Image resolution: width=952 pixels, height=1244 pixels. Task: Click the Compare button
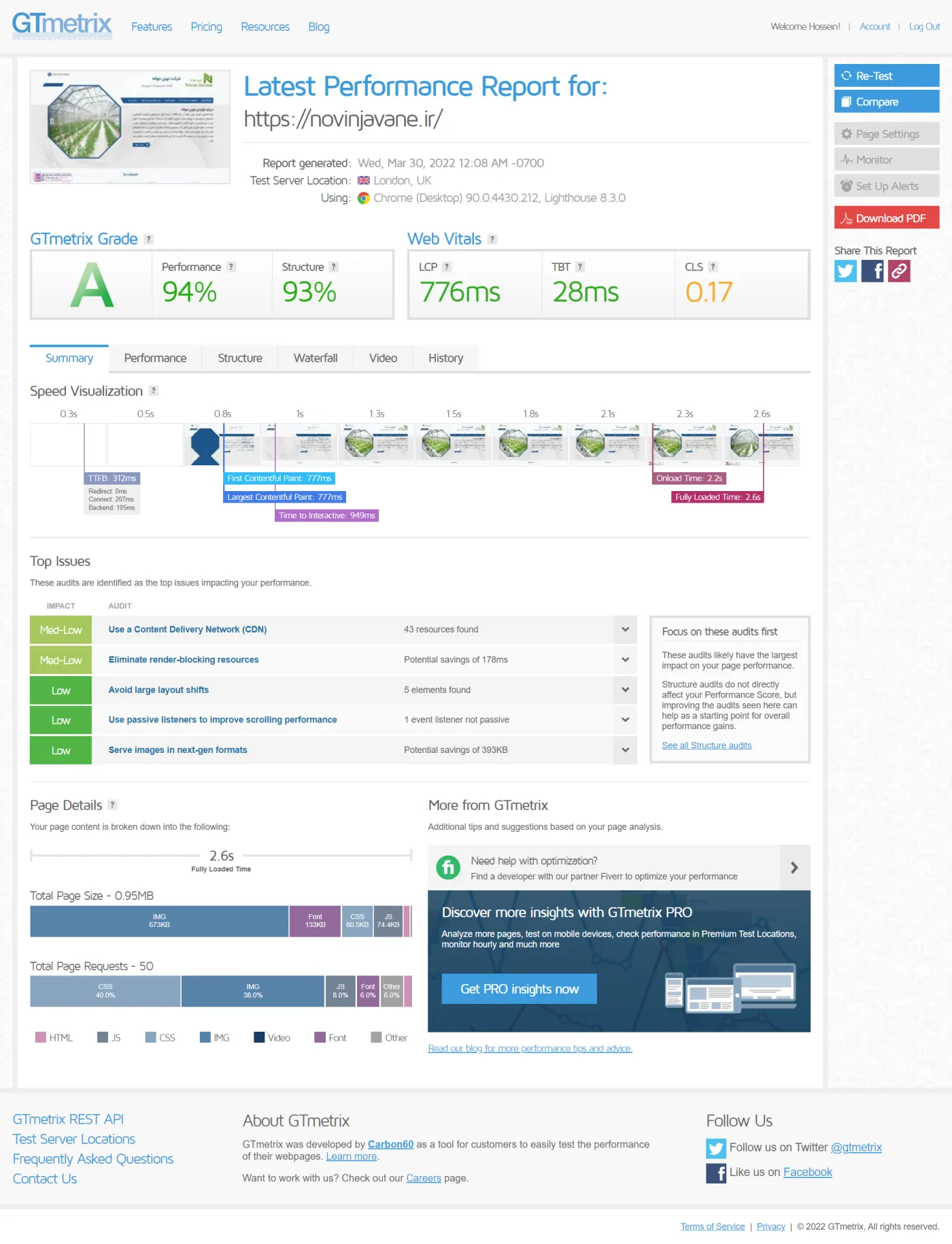click(887, 102)
